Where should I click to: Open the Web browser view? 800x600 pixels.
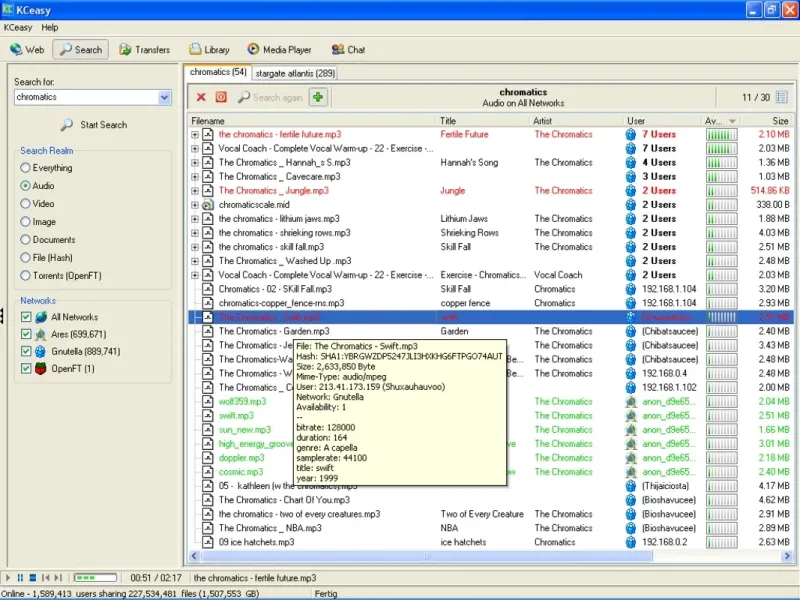[x=27, y=49]
